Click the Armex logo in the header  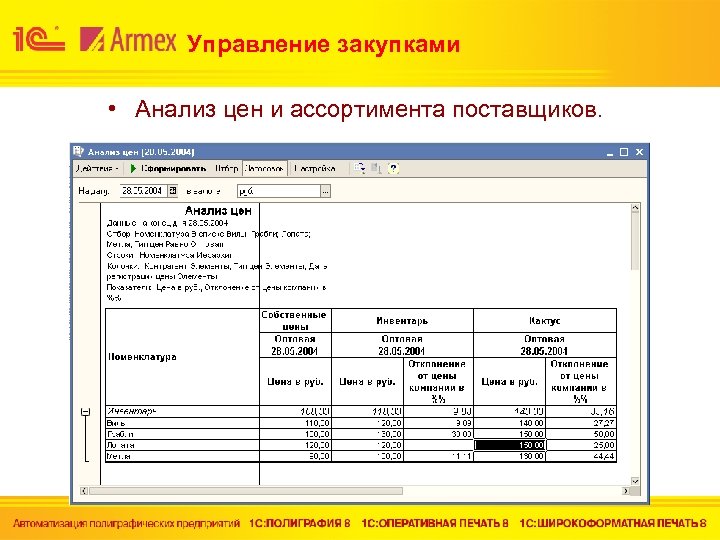(x=128, y=39)
